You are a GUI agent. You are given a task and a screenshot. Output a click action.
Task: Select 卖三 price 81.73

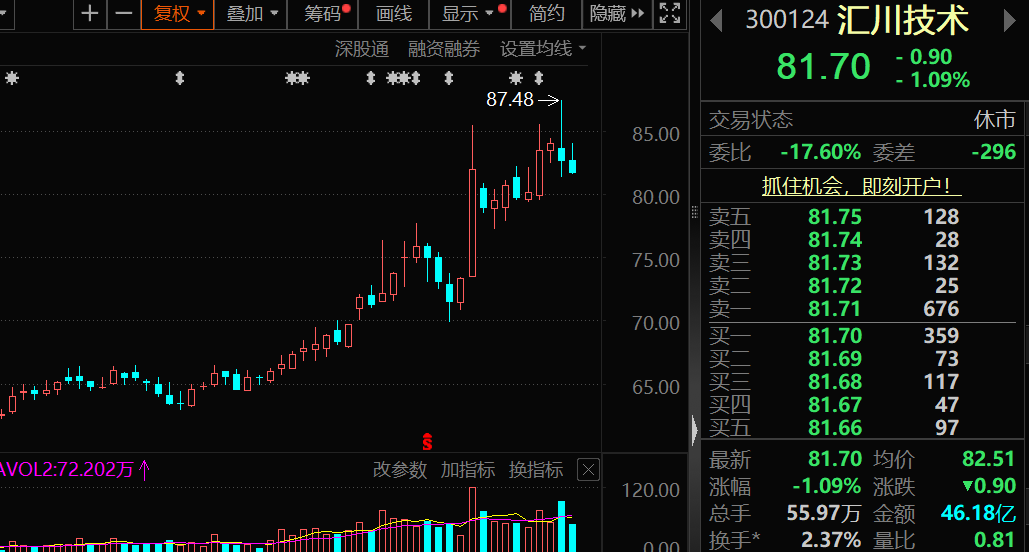[835, 263]
